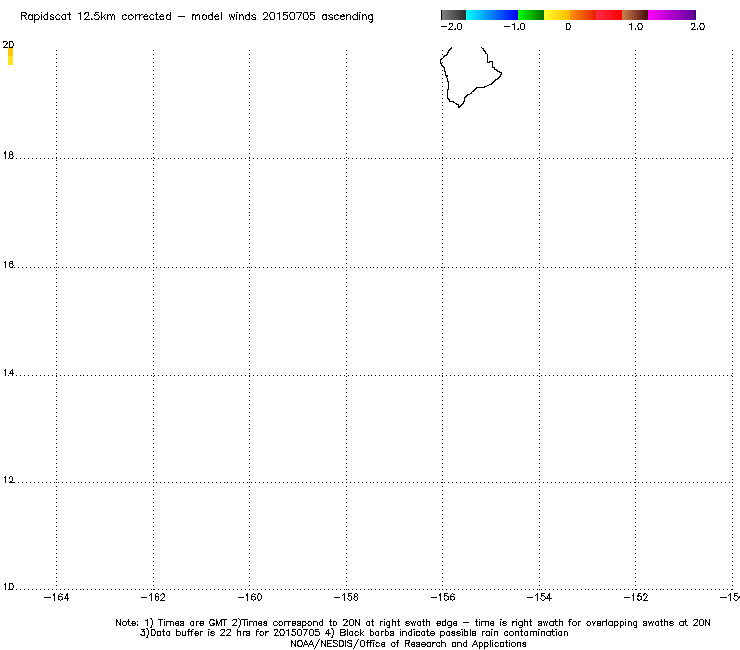Click the -1.0 color scale label
Image resolution: width=740 pixels, height=650 pixels.
click(514, 27)
